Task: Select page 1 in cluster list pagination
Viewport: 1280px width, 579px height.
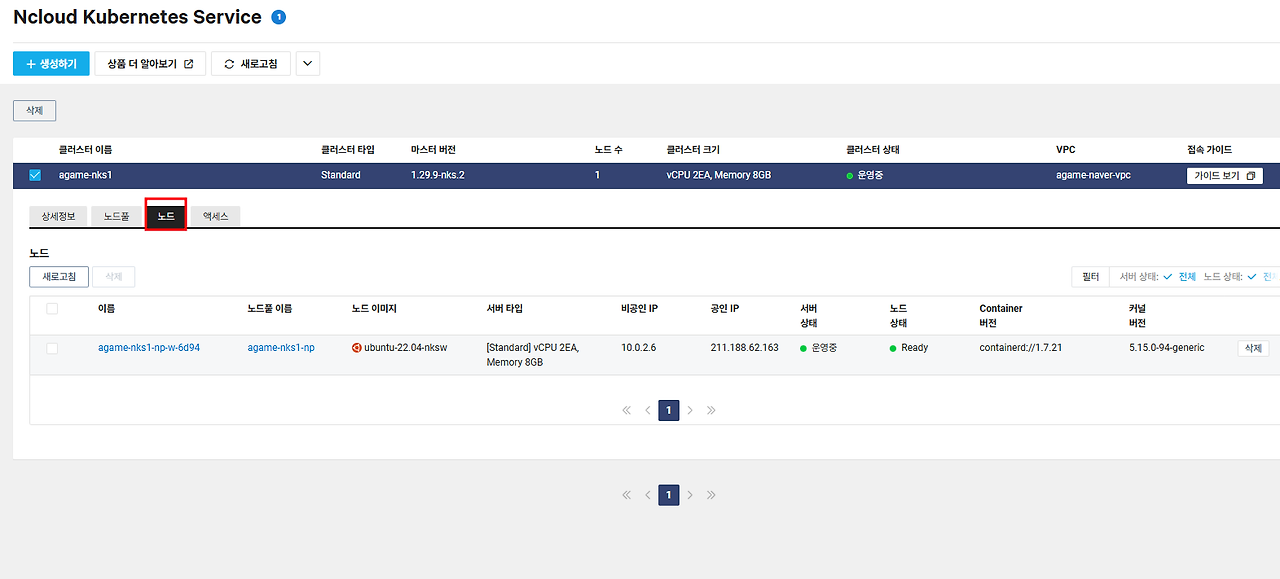Action: point(669,495)
